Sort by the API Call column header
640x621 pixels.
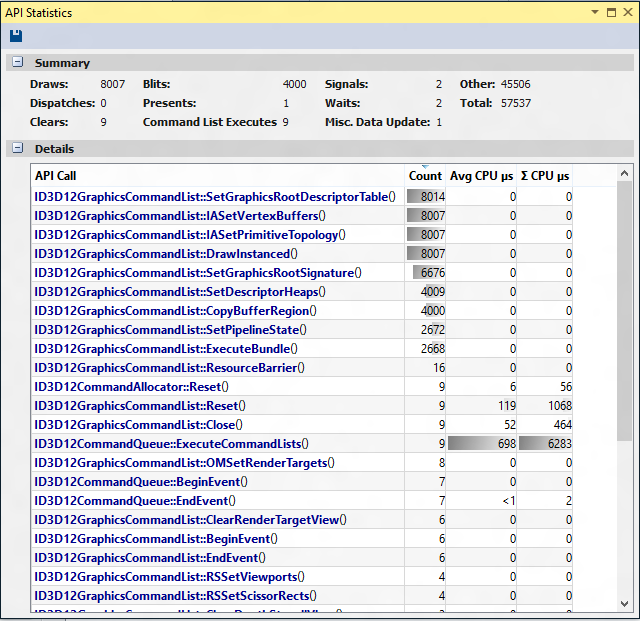coord(218,176)
